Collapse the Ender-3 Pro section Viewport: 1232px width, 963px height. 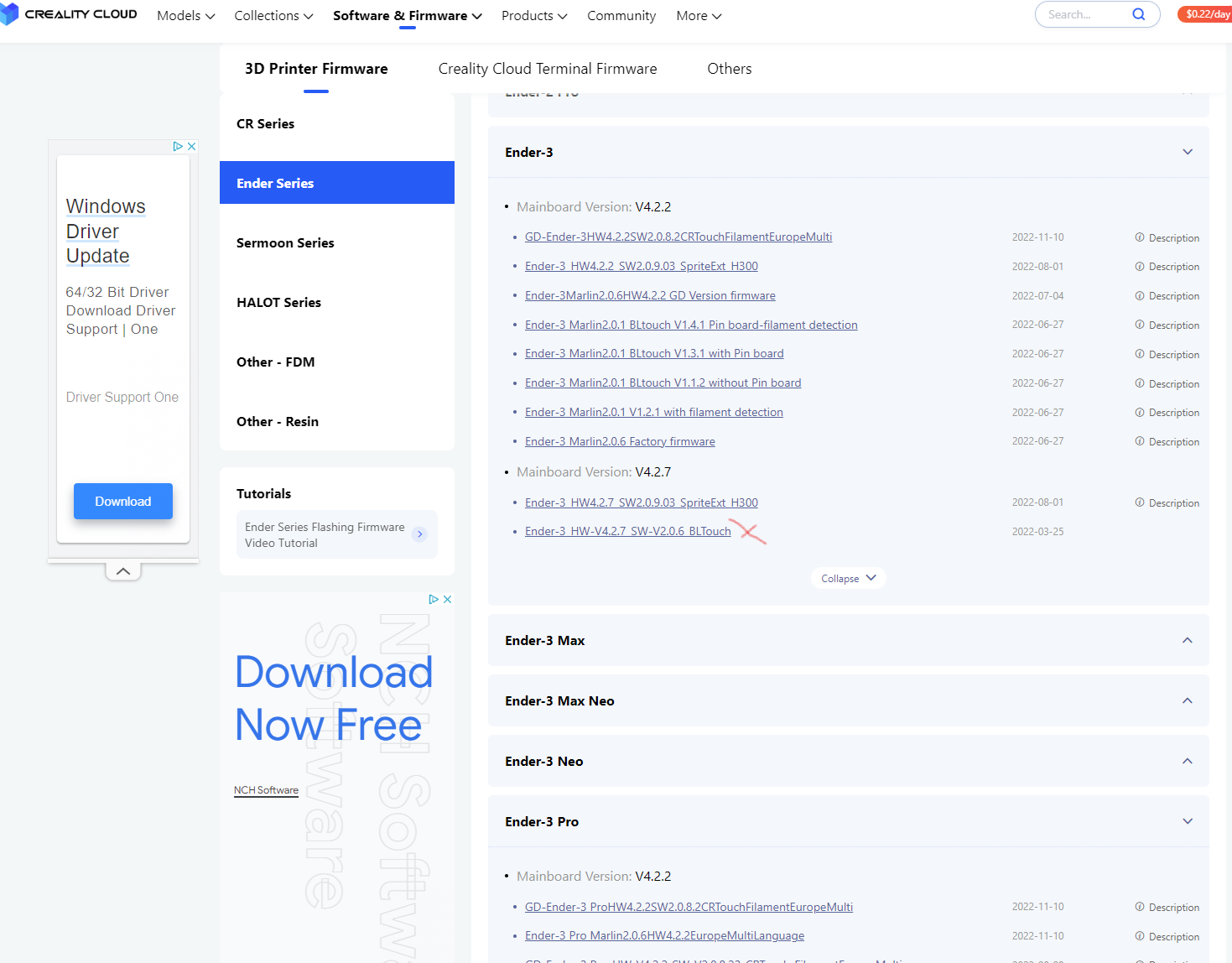coord(848,821)
